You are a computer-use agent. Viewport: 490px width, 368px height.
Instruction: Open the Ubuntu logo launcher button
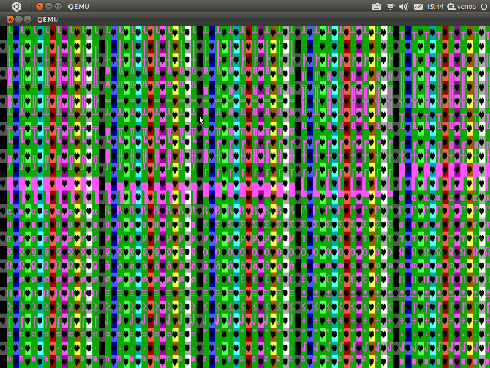pyautogui.click(x=16, y=6)
